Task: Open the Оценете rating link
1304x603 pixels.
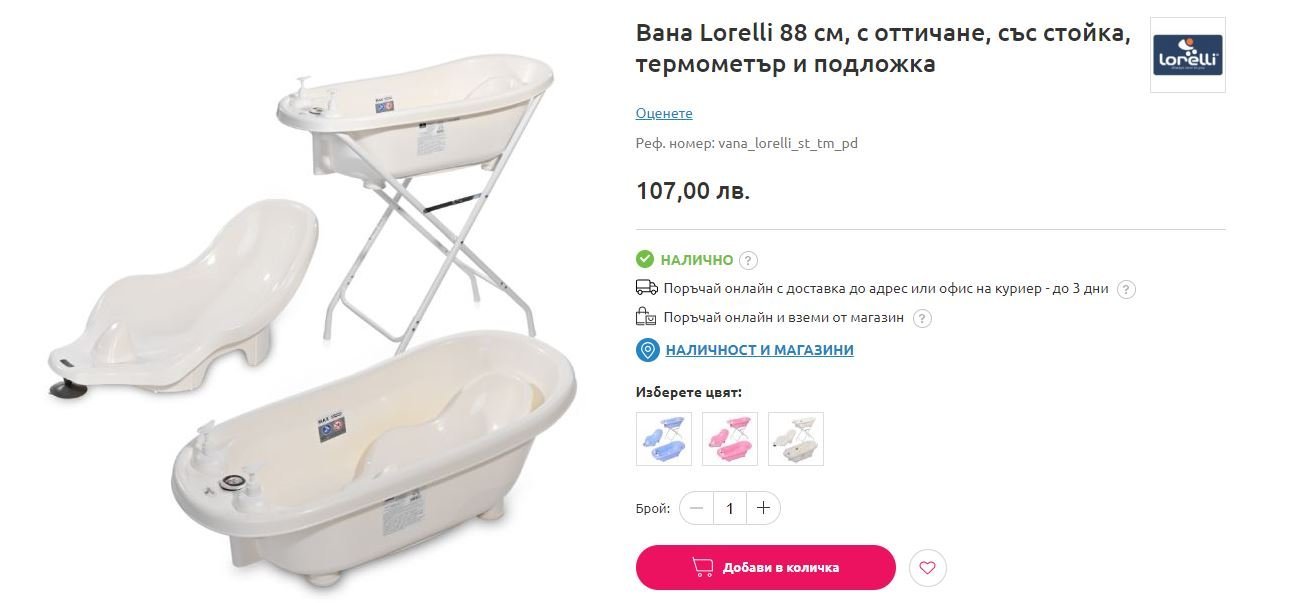Action: coord(664,113)
